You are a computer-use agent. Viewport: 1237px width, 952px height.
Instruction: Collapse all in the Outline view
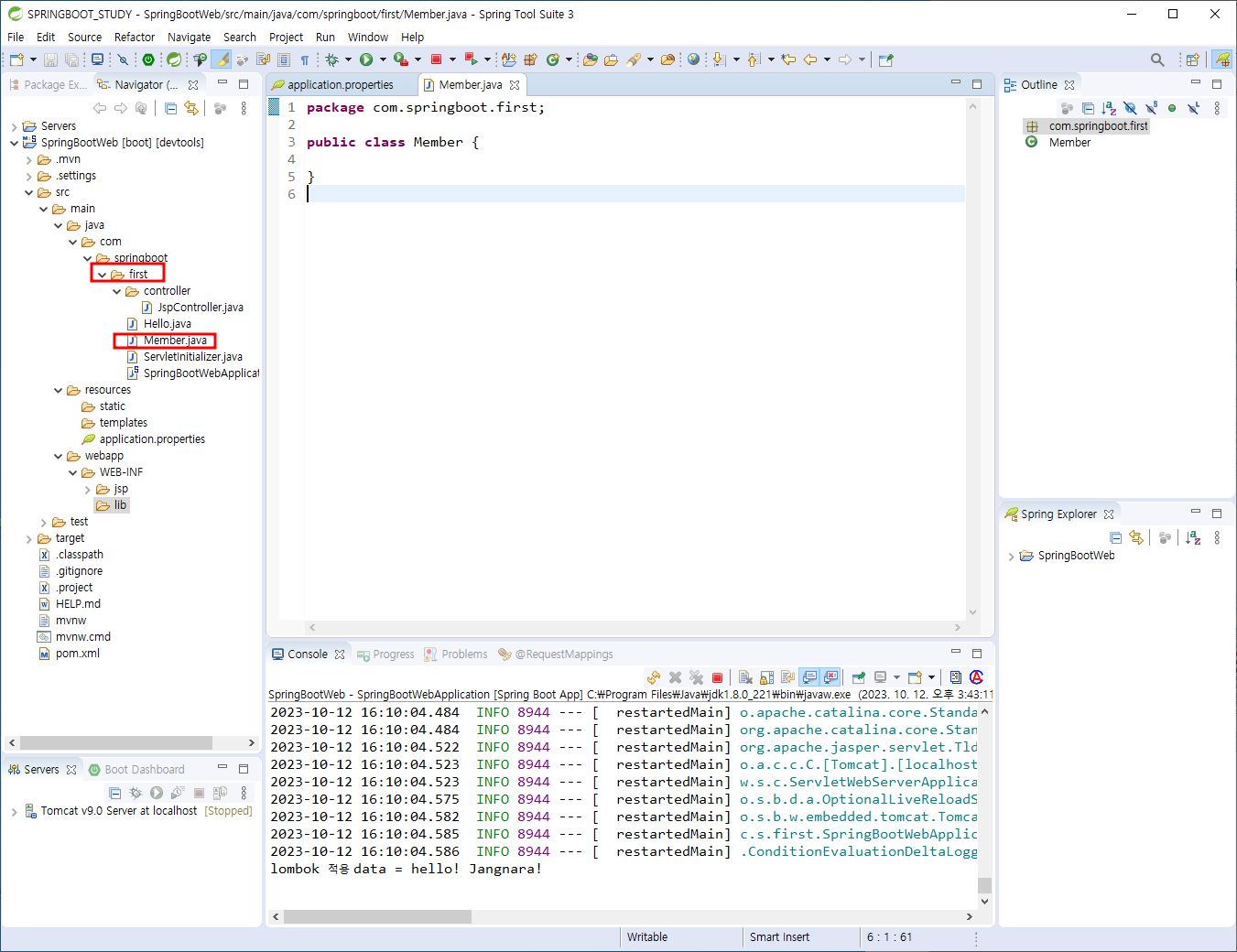(x=1088, y=108)
